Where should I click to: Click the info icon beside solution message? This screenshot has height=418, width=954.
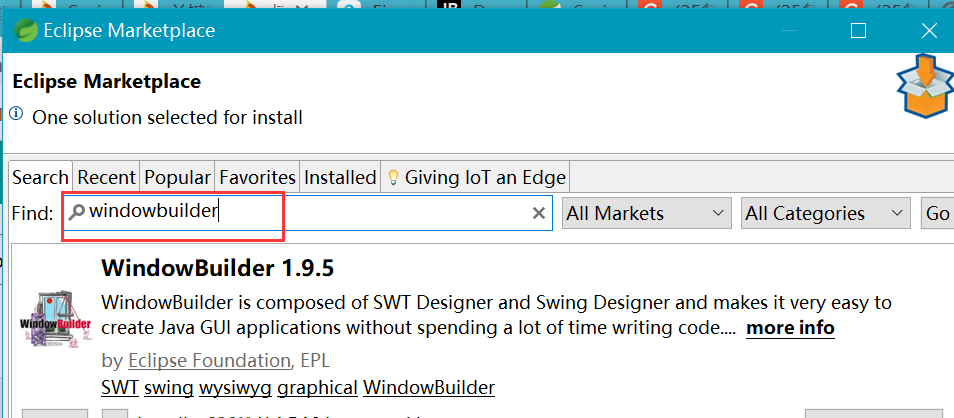pyautogui.click(x=16, y=114)
